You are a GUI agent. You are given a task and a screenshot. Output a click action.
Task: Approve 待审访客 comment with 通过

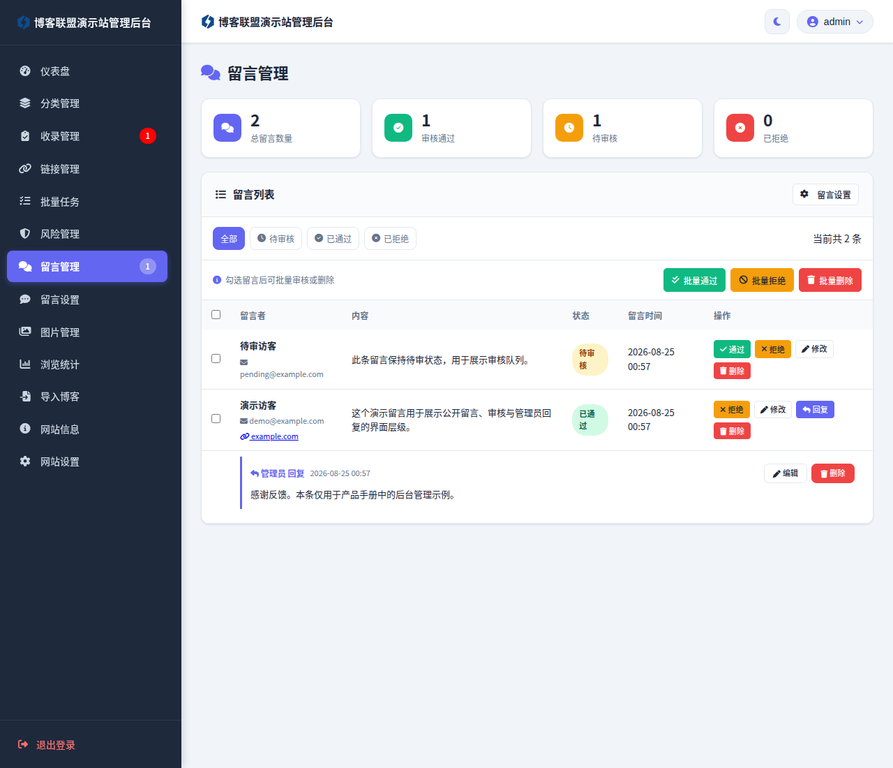(732, 349)
